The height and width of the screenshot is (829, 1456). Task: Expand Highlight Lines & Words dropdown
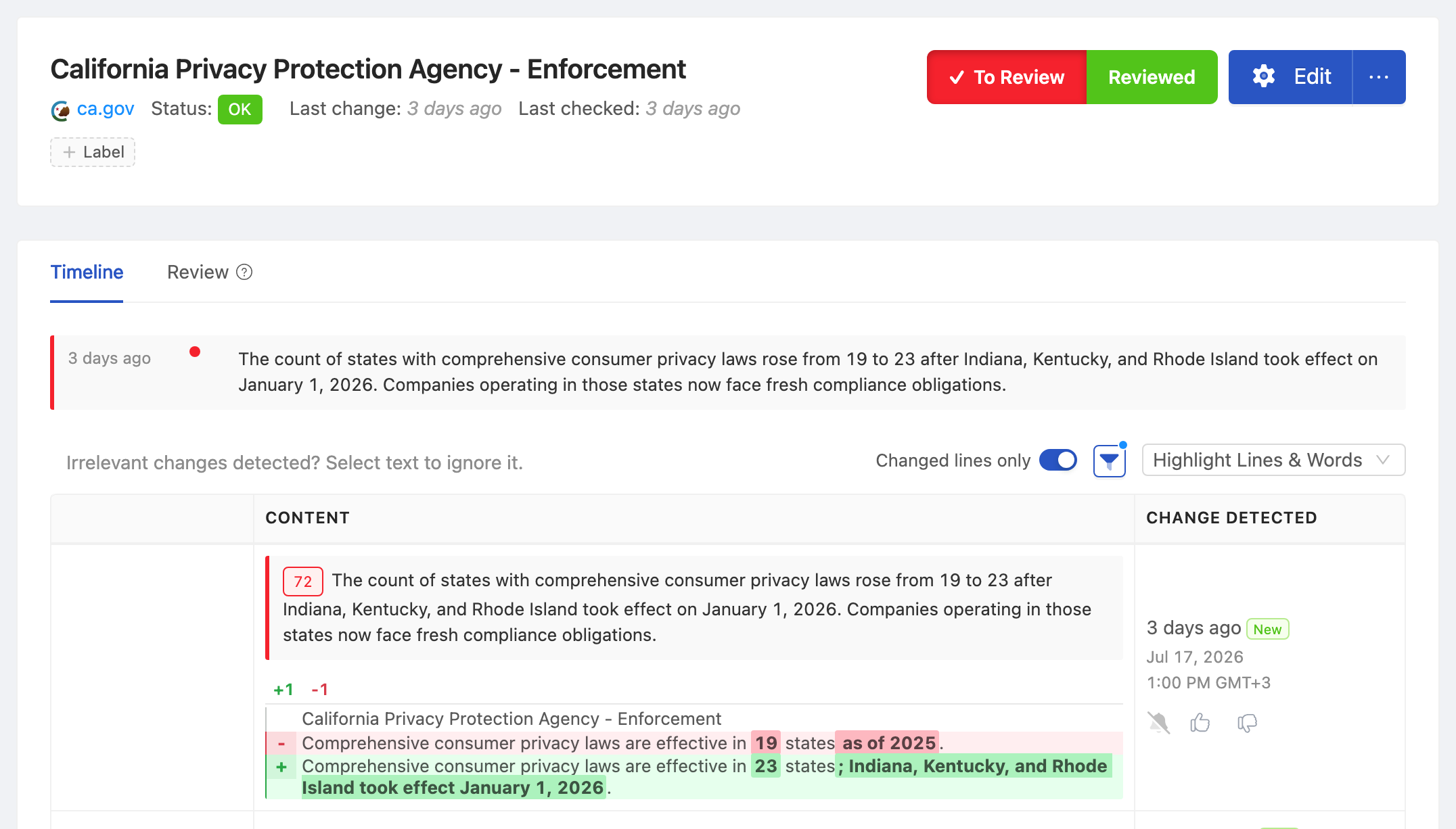pos(1273,460)
